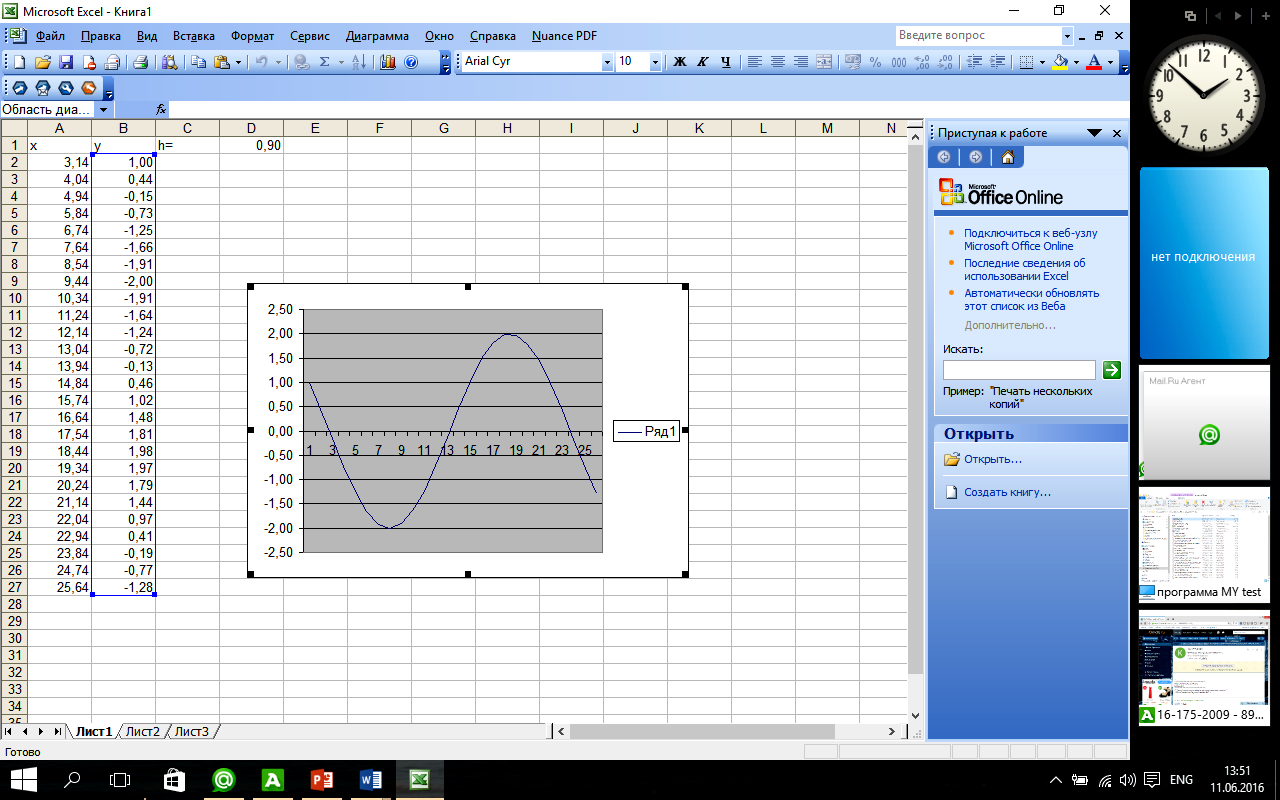The image size is (1280, 800).
Task: Increase decimal places icon
Action: [922, 62]
